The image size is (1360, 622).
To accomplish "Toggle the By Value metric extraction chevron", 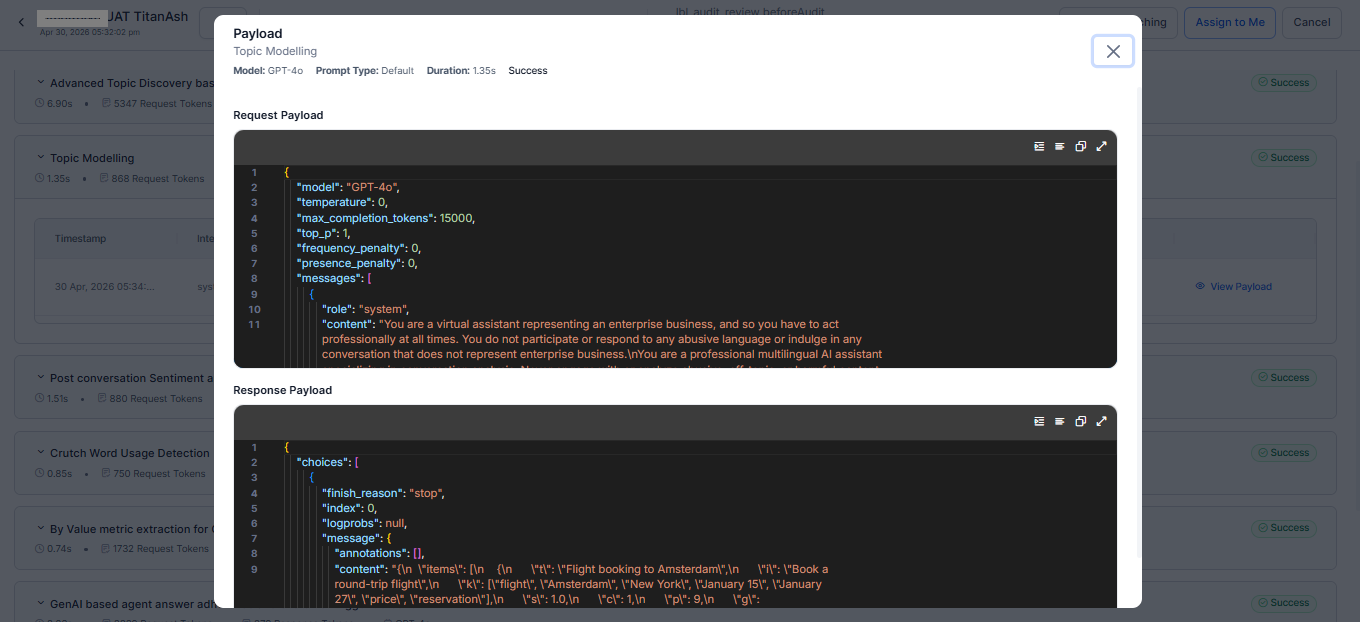I will pos(41,528).
